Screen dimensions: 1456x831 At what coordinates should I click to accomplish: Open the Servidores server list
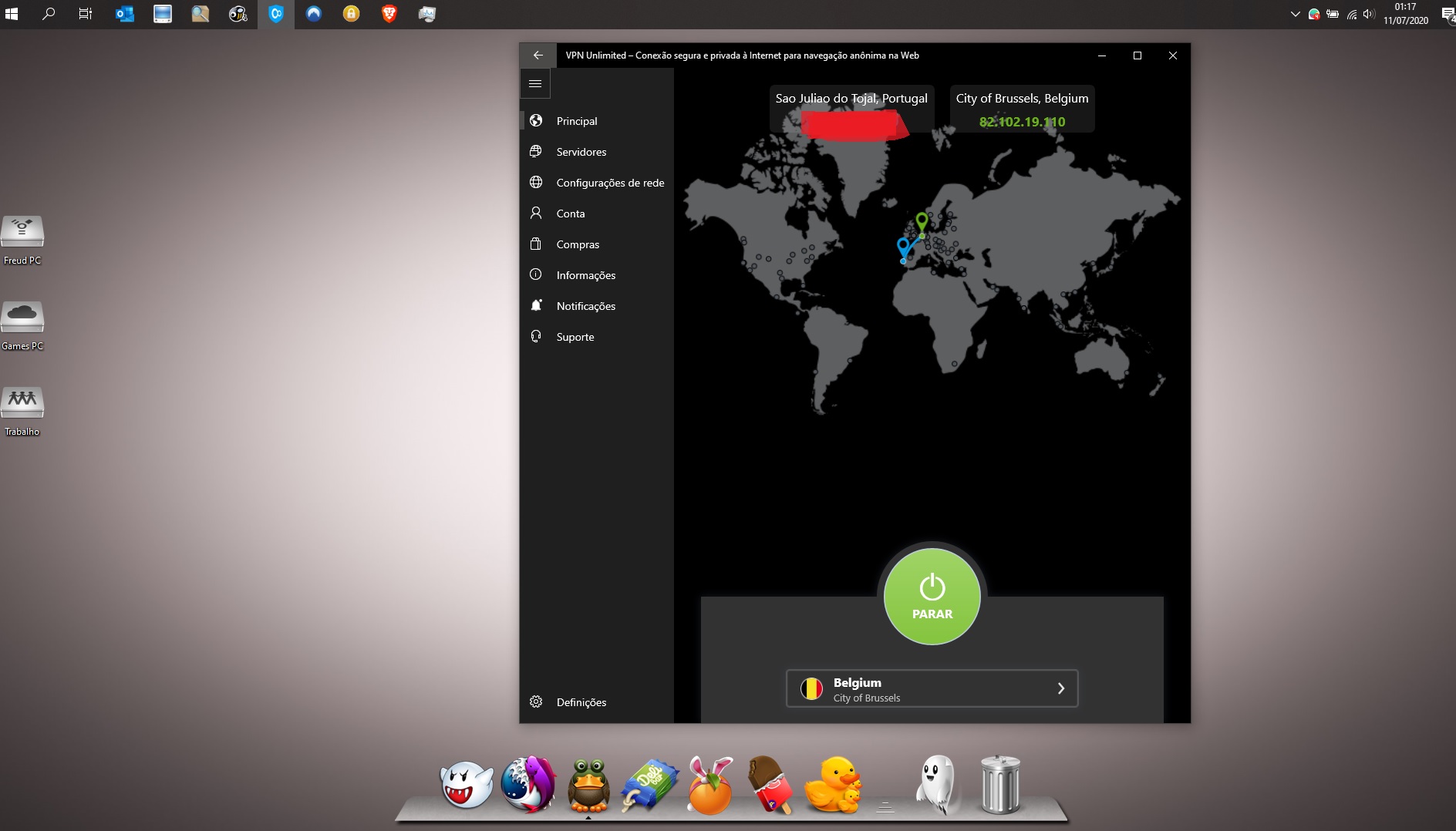click(597, 152)
